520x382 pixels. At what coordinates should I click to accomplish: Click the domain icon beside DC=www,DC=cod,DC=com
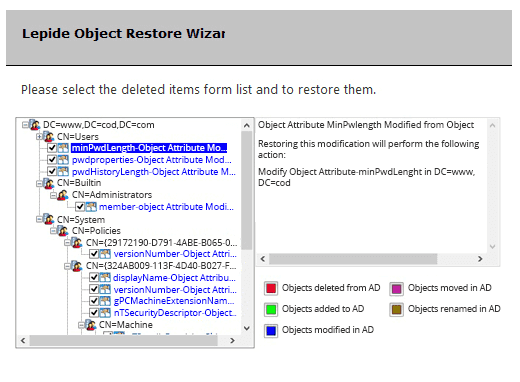coord(35,125)
